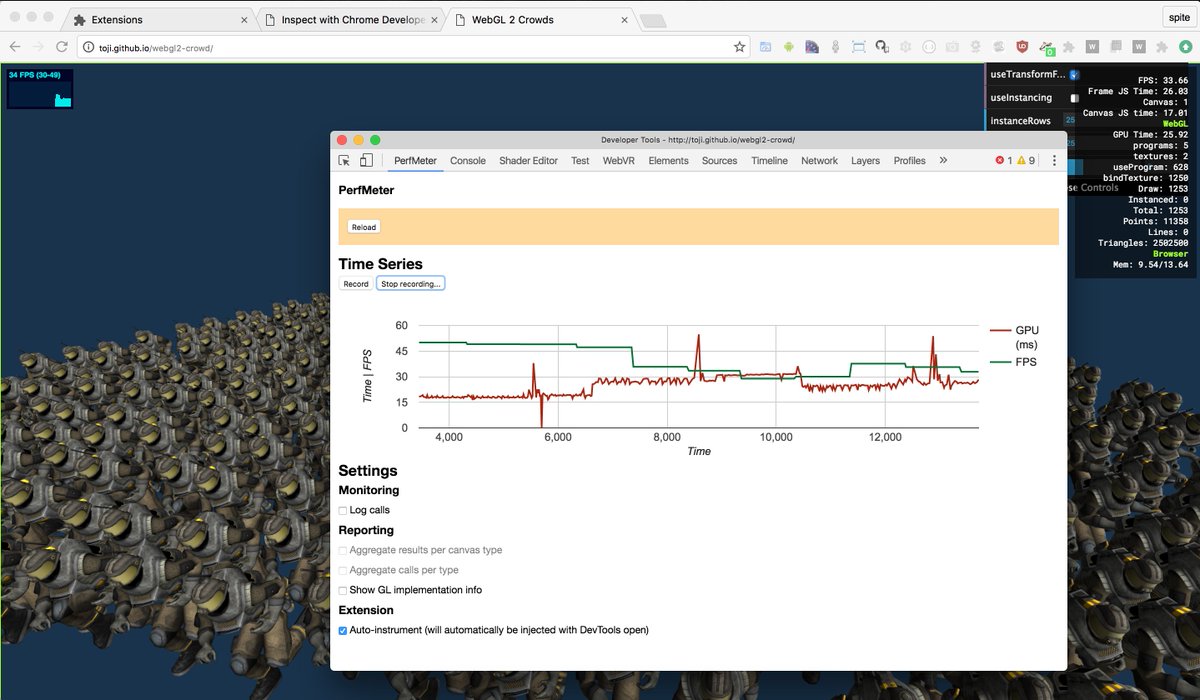Open the Elements tab
Screen dimensions: 1200x700
[668, 161]
